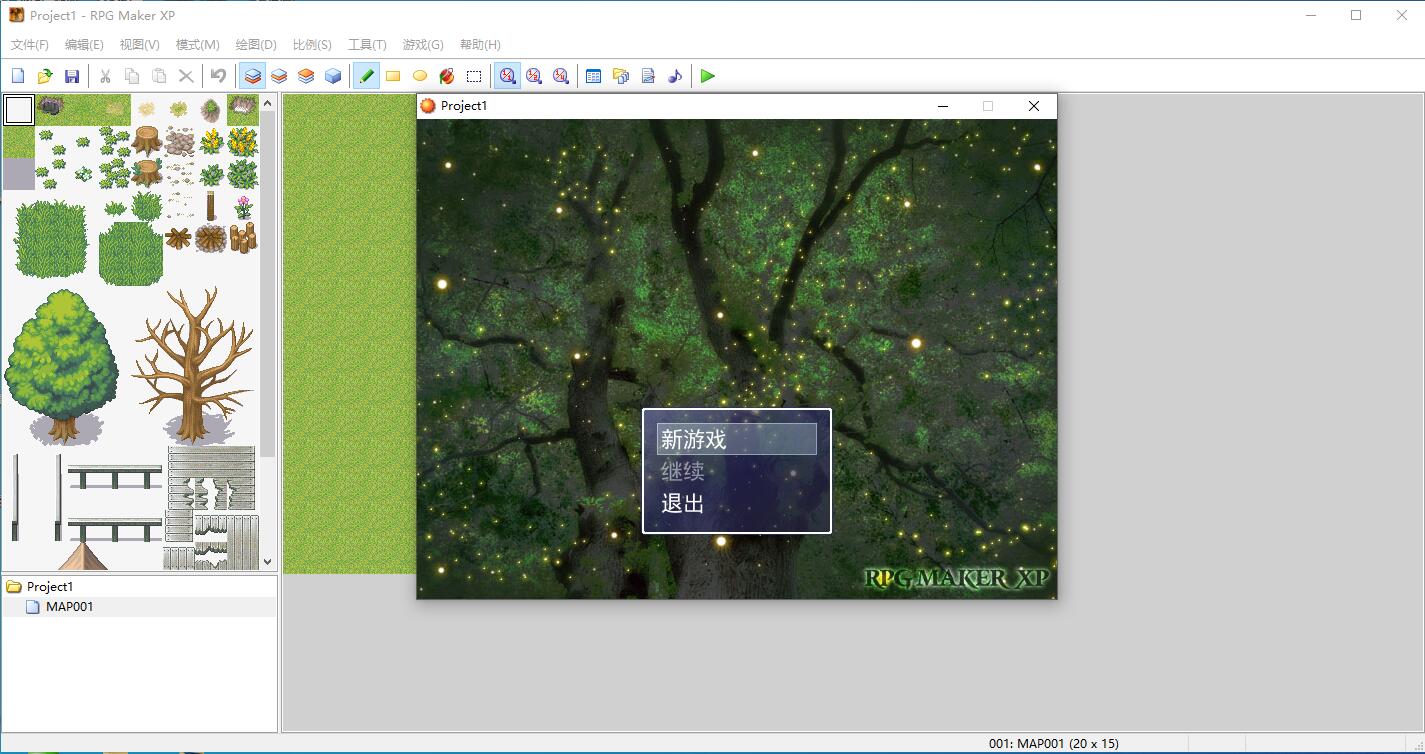Select the Events layer cube icon
1425x754 pixels.
click(x=333, y=76)
